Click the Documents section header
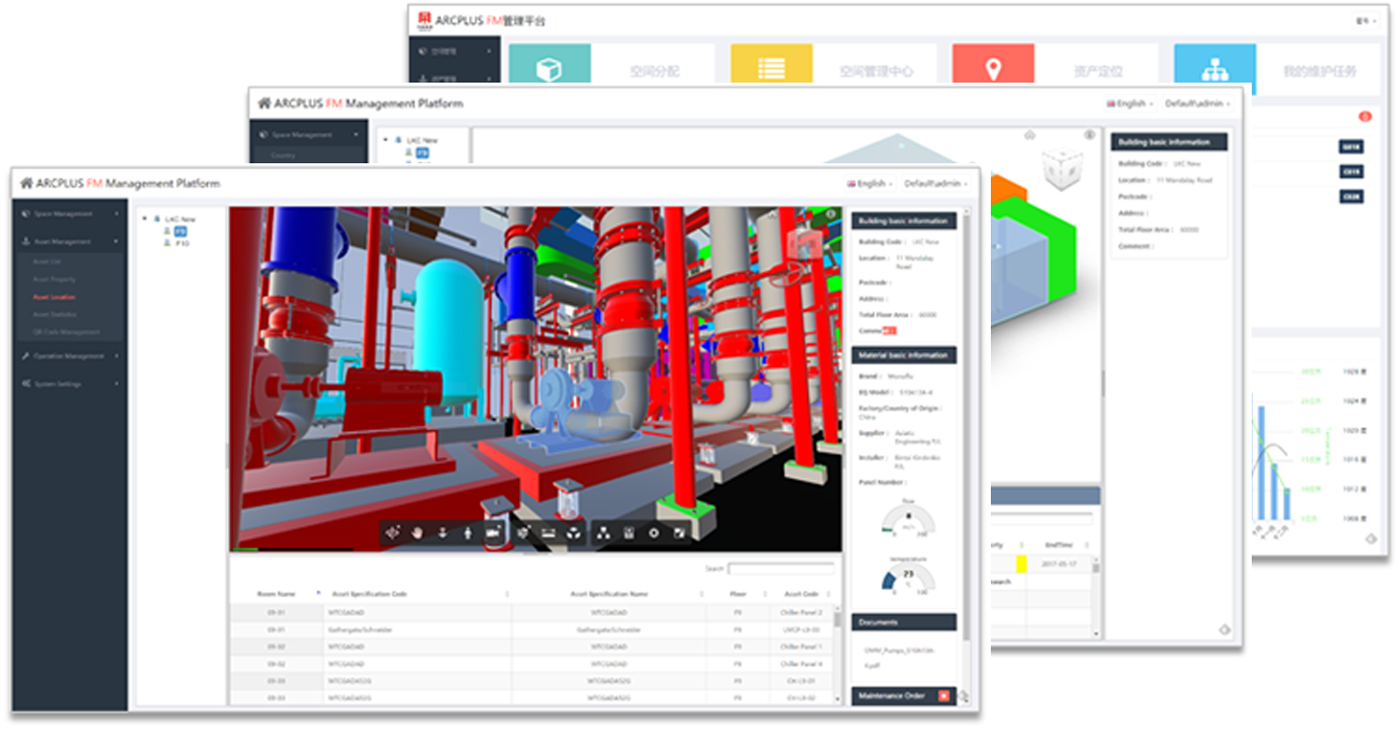Screen dimensions: 1400x730 904,622
